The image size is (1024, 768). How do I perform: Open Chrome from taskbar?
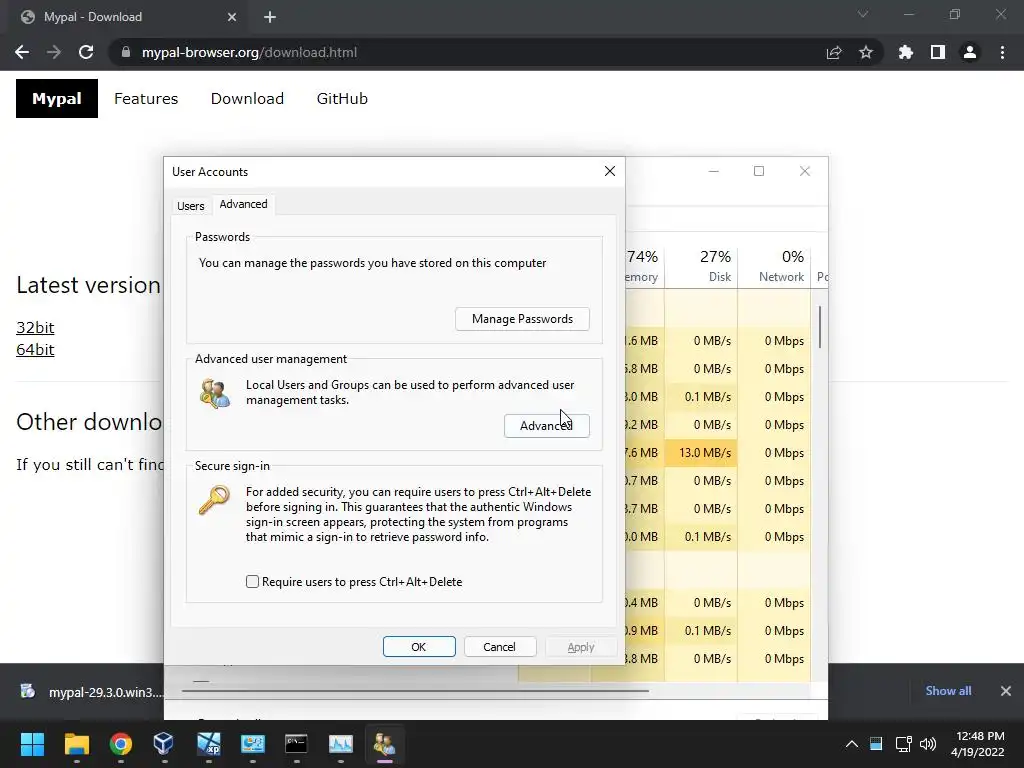120,744
